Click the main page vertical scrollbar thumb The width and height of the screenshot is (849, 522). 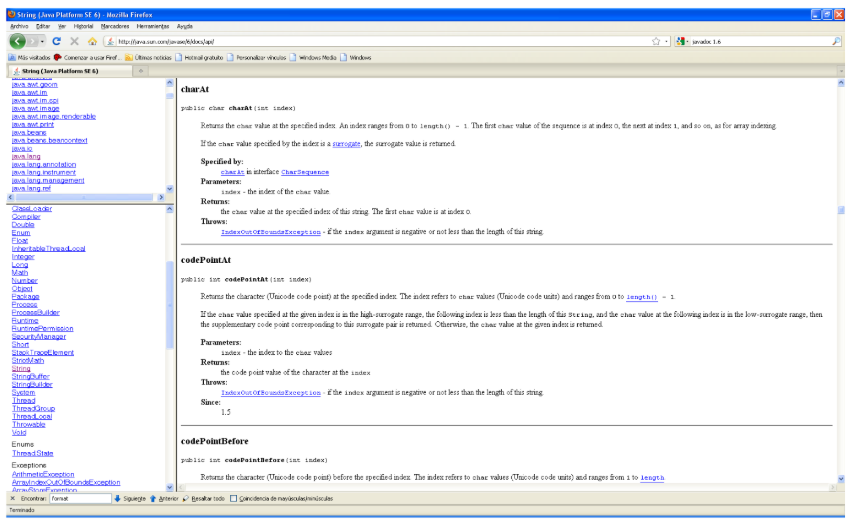click(x=841, y=209)
